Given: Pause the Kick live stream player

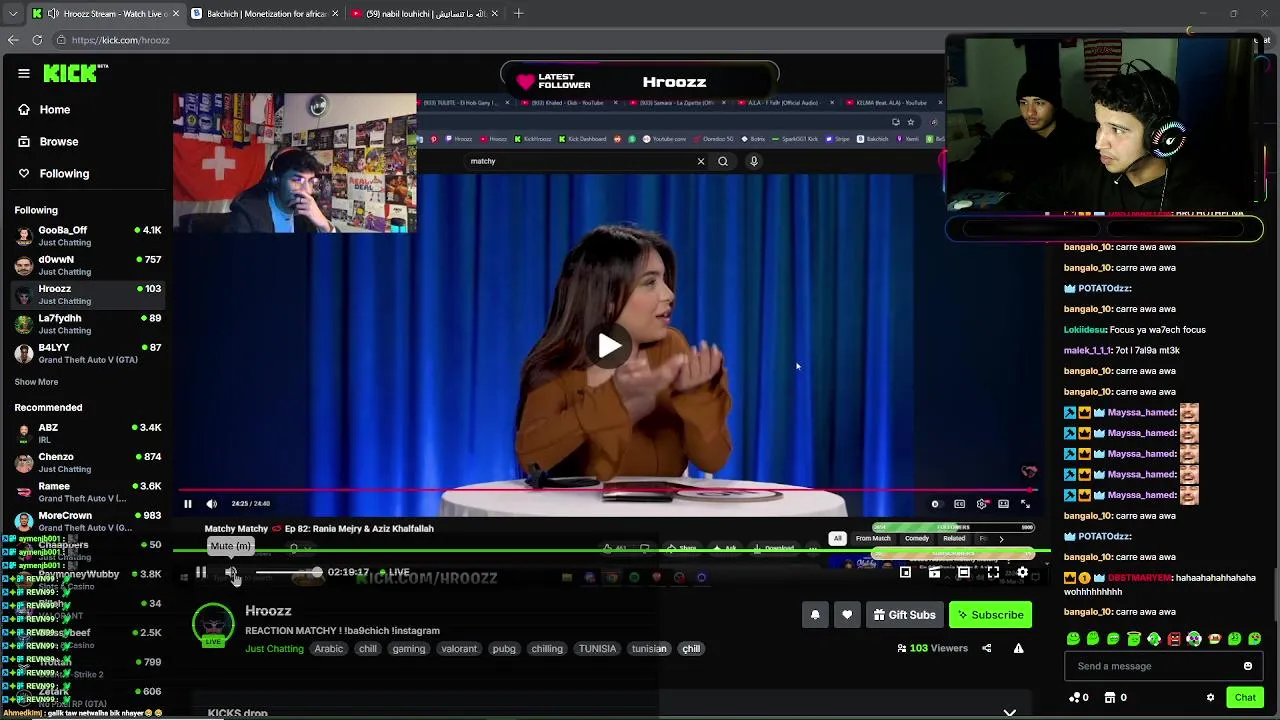Looking at the screenshot, I should coord(201,572).
